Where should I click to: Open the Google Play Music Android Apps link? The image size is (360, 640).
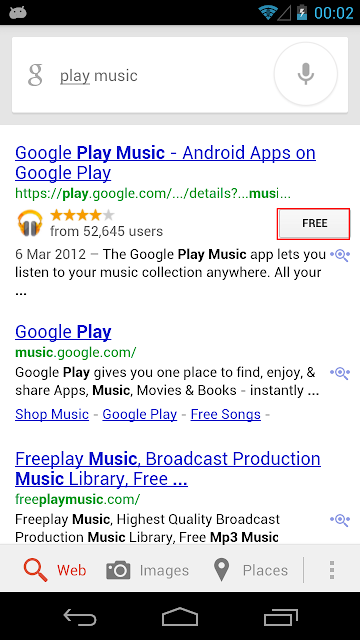coord(165,163)
